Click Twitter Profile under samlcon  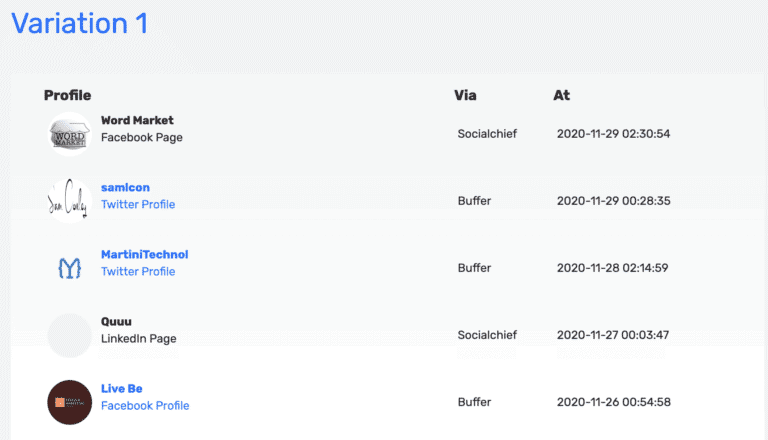138,204
